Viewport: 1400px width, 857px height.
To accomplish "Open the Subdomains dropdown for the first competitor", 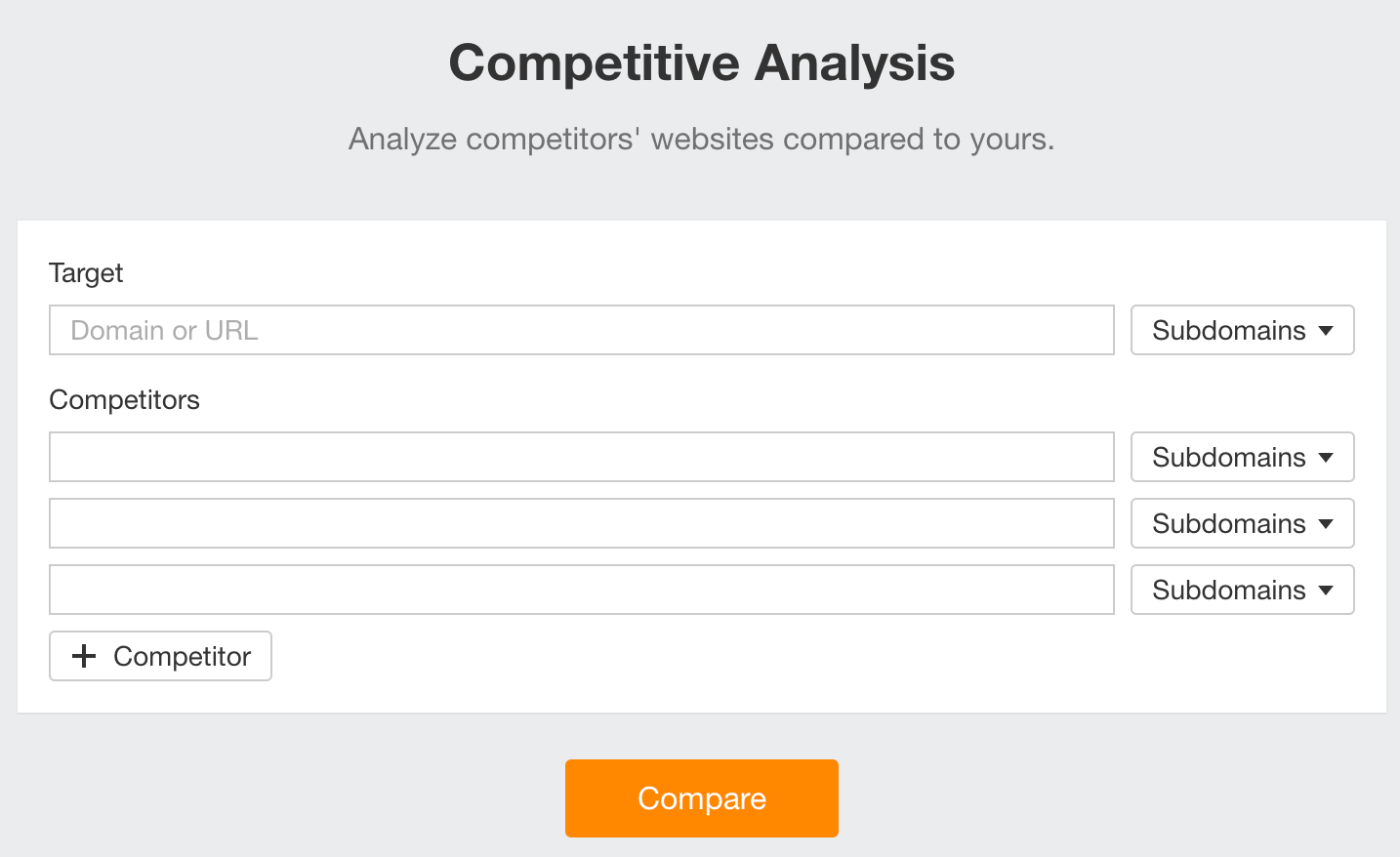I will pos(1242,457).
